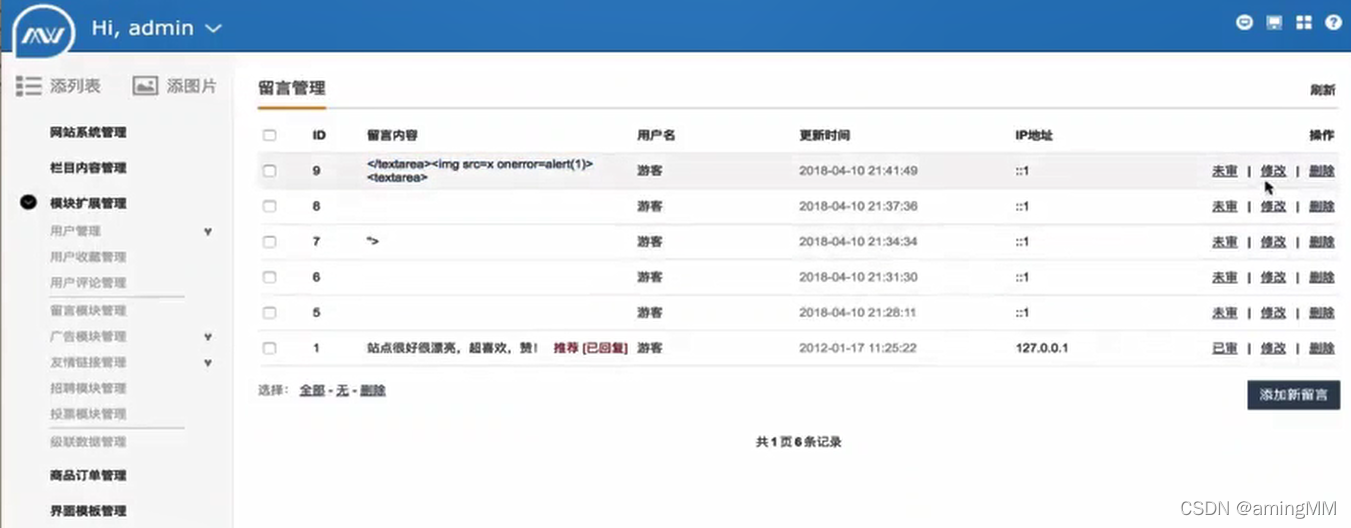This screenshot has width=1351, height=528.
Task: Go to 投票模块管理
Action: (x=88, y=414)
